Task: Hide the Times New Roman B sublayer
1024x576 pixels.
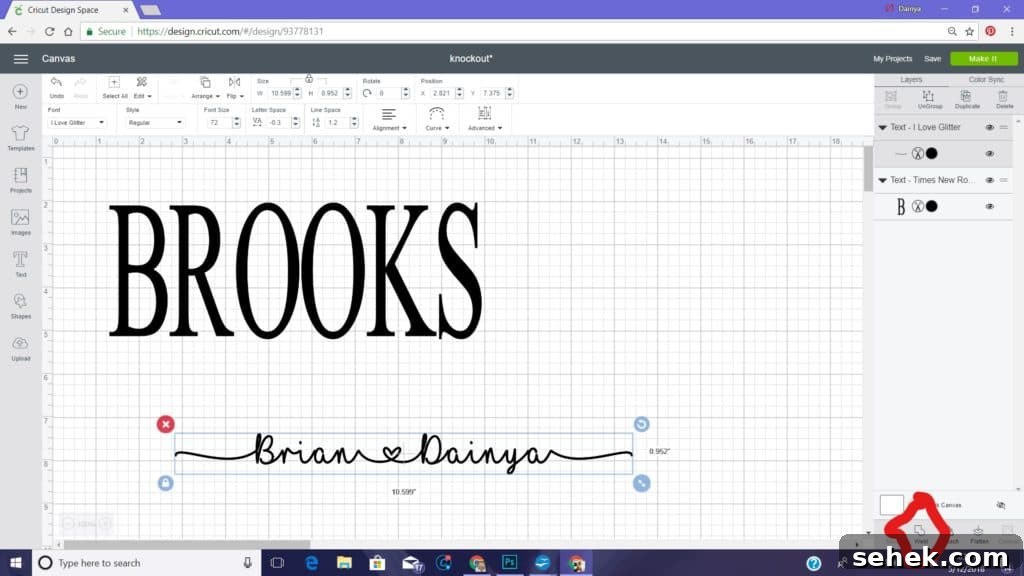Action: tap(989, 206)
